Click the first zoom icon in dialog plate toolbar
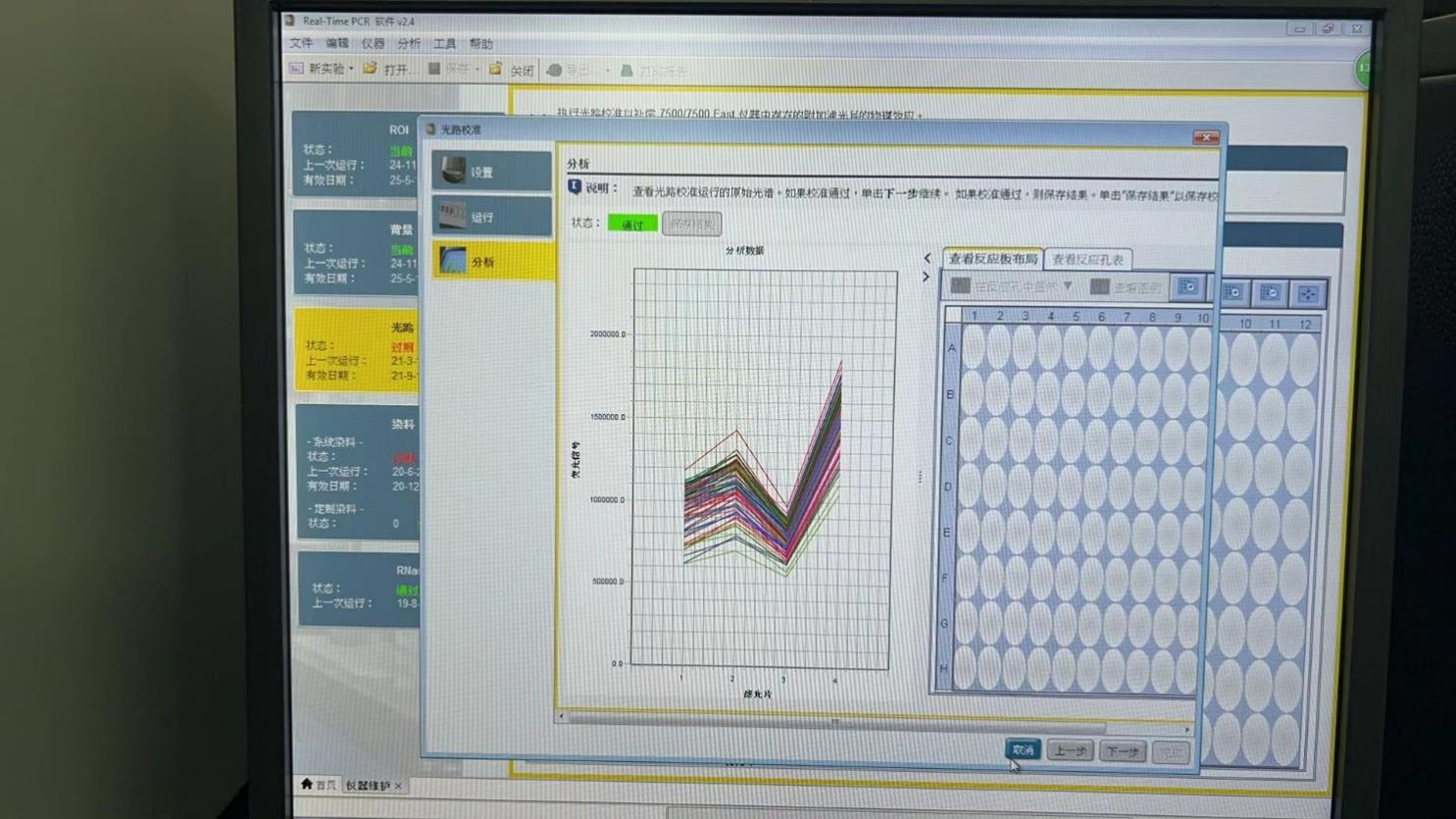This screenshot has width=1456, height=819. point(1187,287)
